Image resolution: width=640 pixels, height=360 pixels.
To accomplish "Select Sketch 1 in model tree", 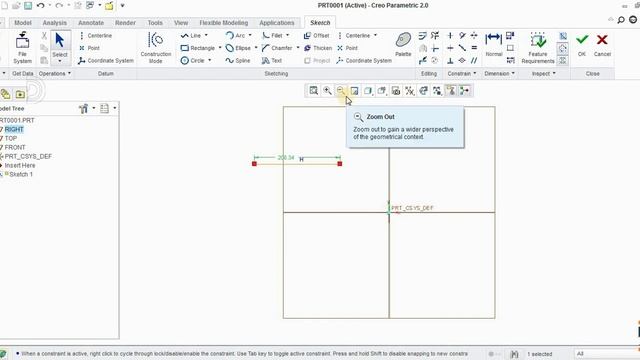I will pos(20,174).
